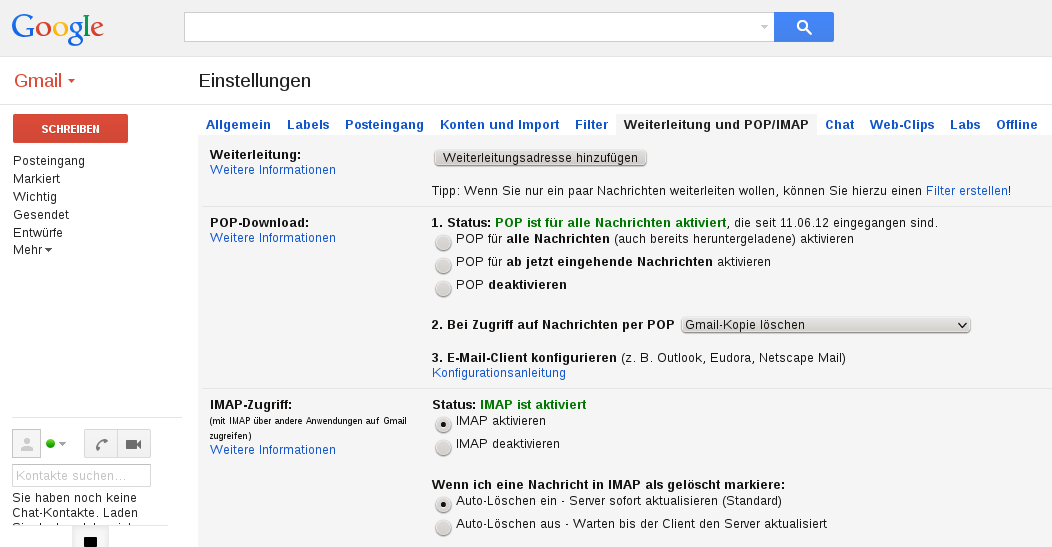Choose the IMAP deaktivieren radio button
This screenshot has width=1052, height=547.
coord(443,446)
